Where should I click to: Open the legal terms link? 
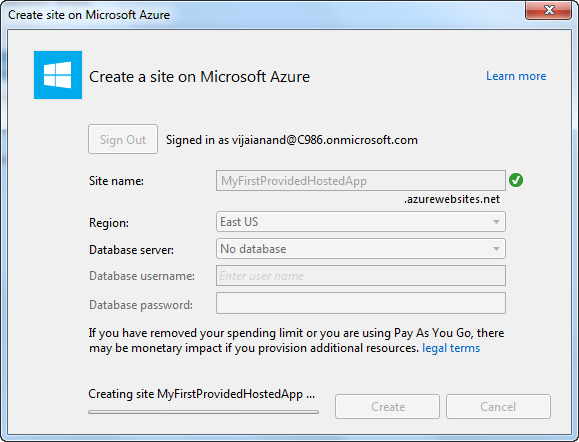click(451, 348)
